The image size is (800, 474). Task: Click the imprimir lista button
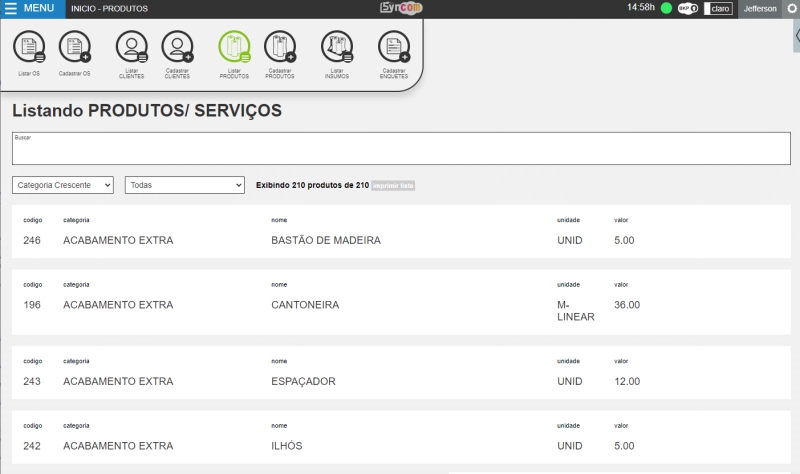coord(393,186)
